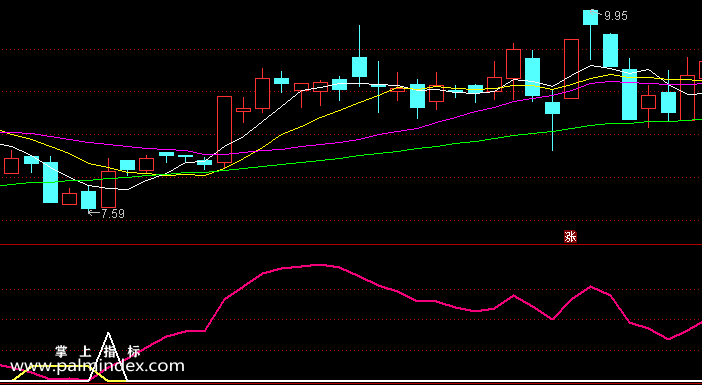Click the cyan candle at the 7.59 low
Image resolution: width=702 pixels, height=385 pixels.
(88, 200)
